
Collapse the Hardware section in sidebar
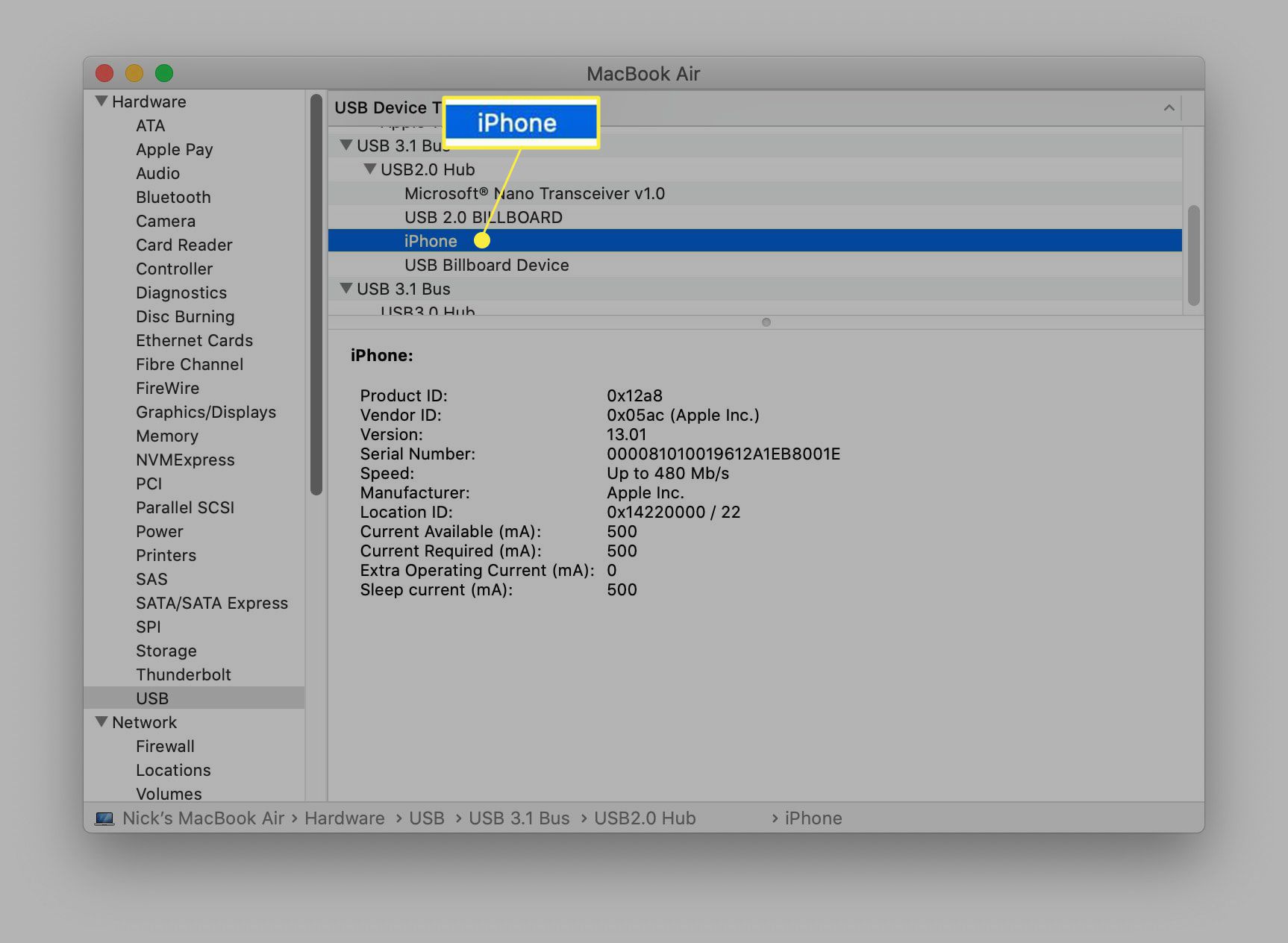click(101, 101)
